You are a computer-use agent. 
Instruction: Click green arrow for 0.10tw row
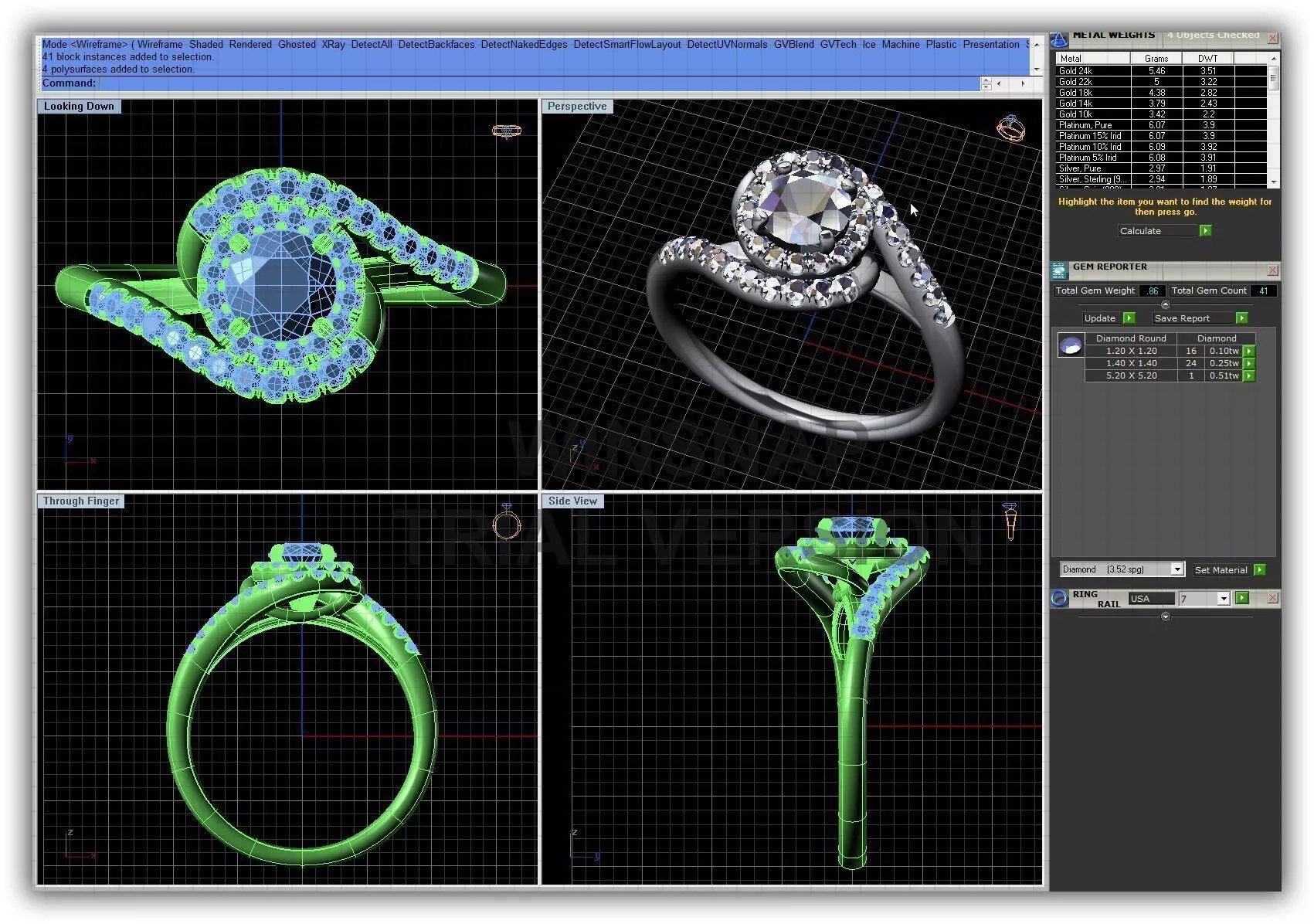(1249, 351)
